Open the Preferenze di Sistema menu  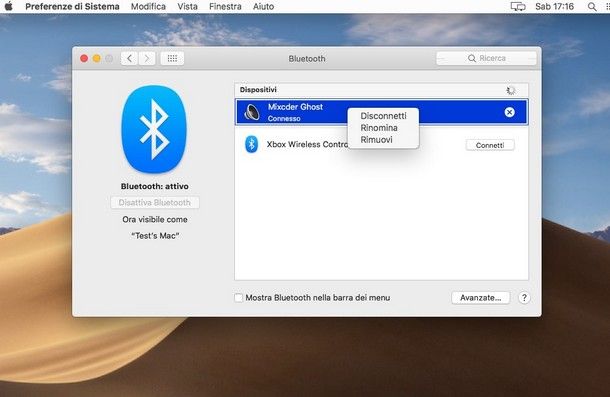coord(72,7)
